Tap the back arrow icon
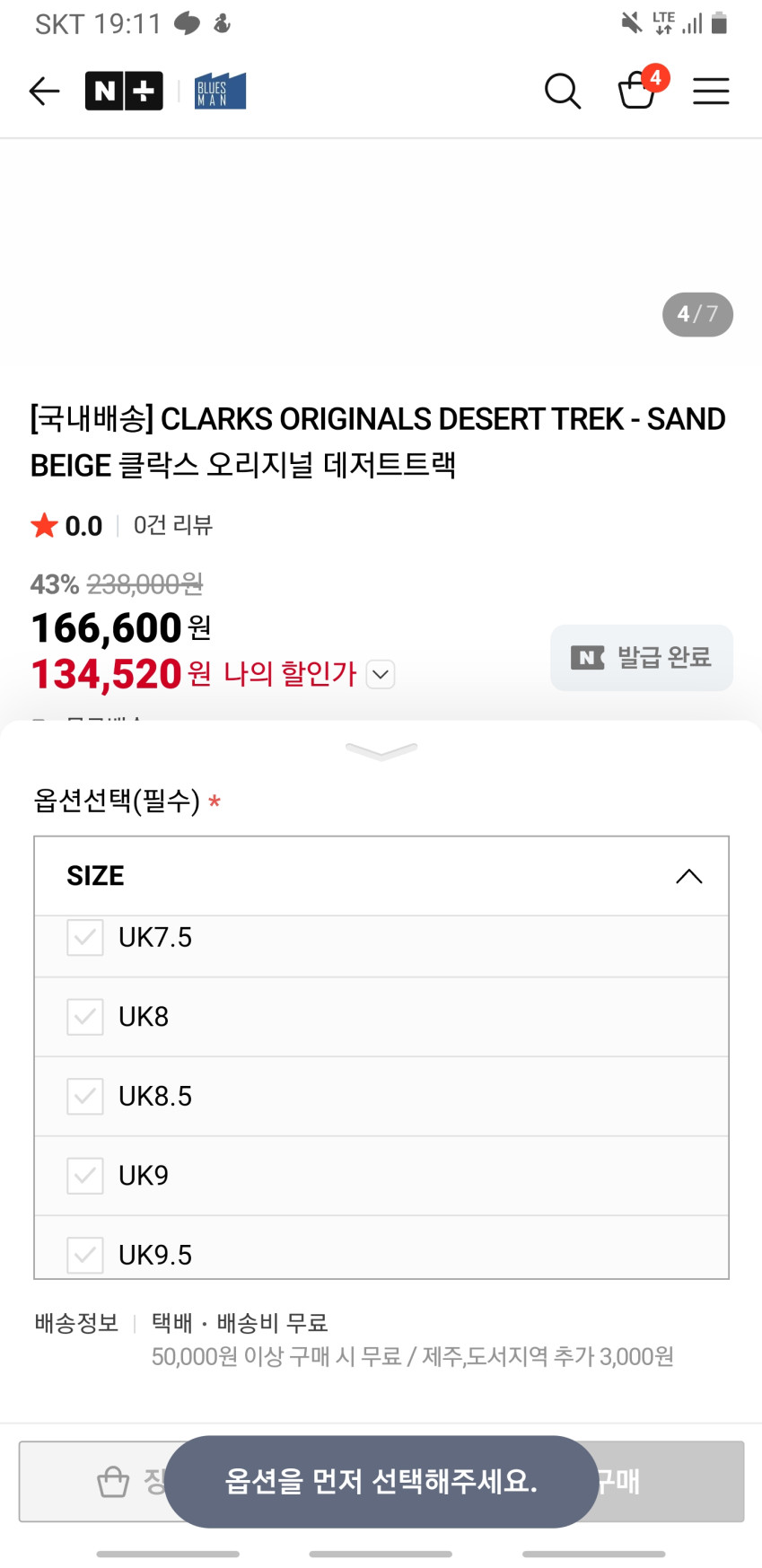The image size is (762, 1568). point(44,91)
